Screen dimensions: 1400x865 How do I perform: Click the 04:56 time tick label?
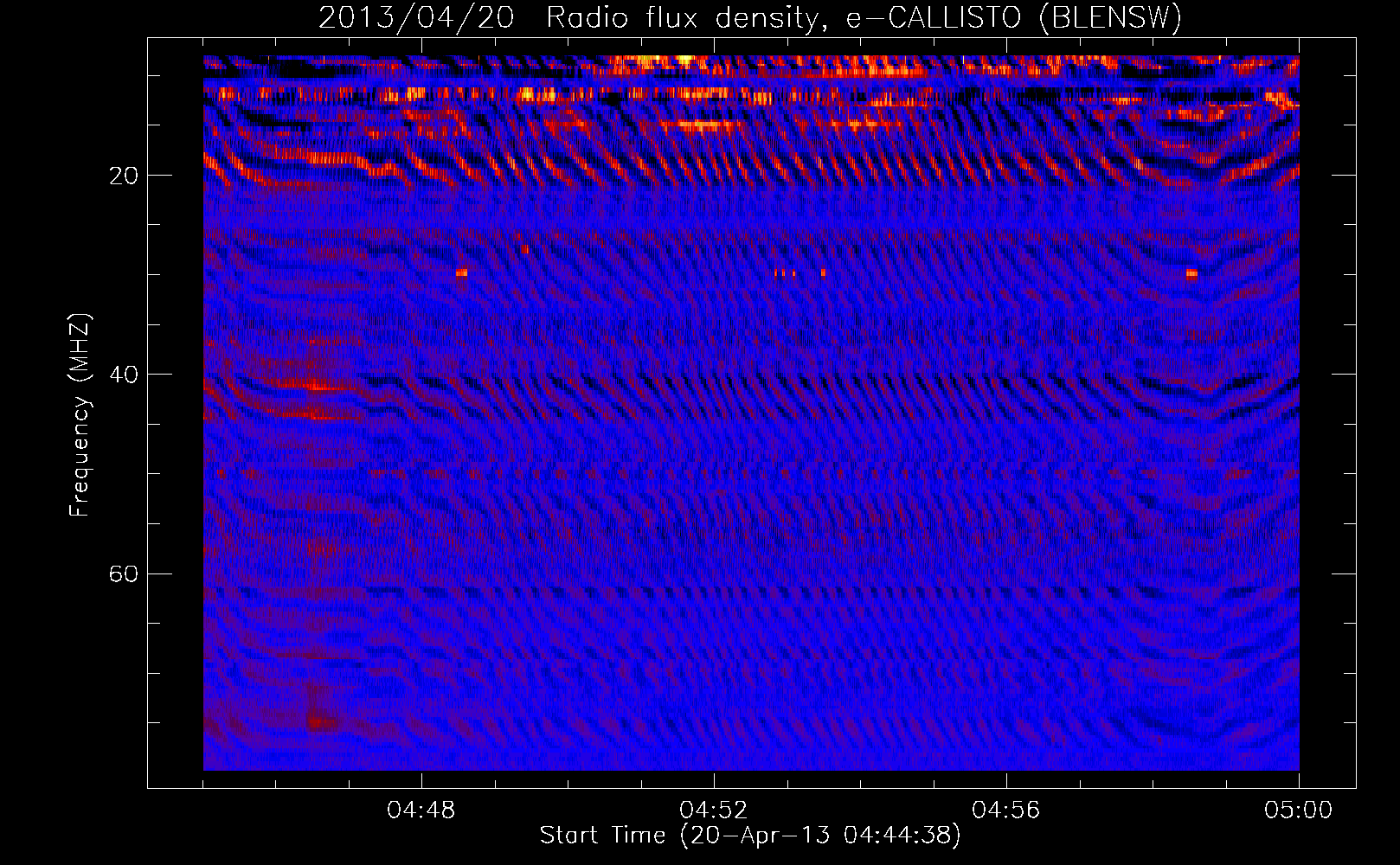point(1006,811)
